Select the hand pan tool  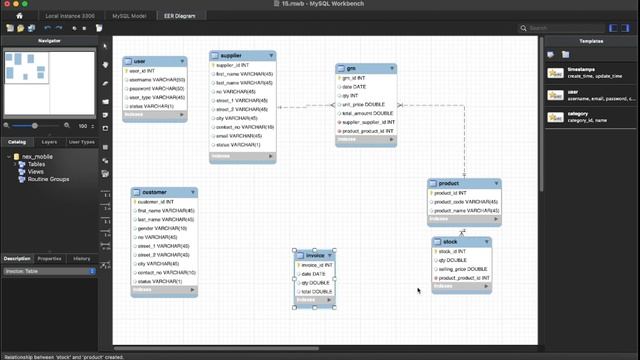click(x=105, y=64)
